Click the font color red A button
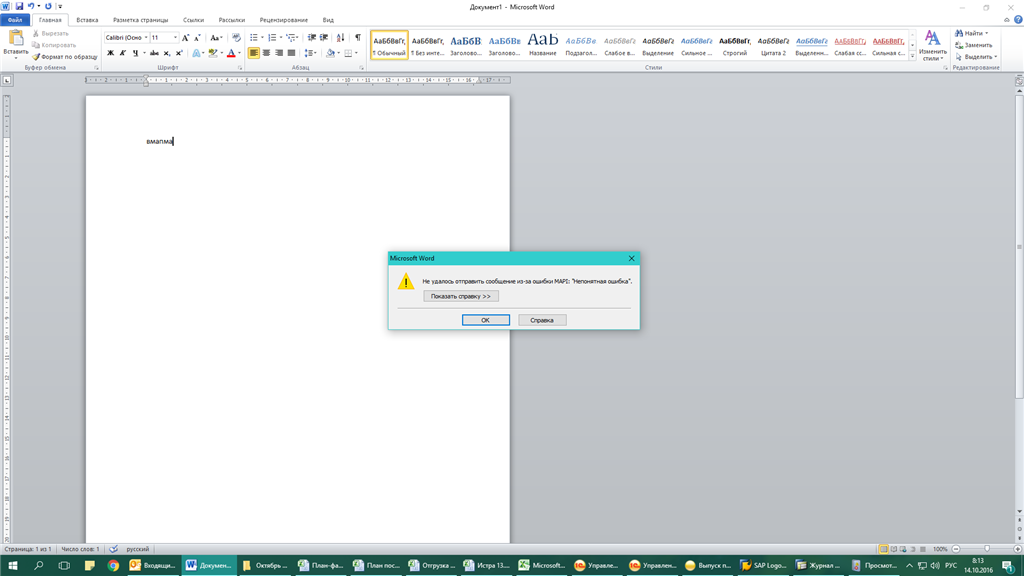This screenshot has height=576, width=1024. [231, 53]
